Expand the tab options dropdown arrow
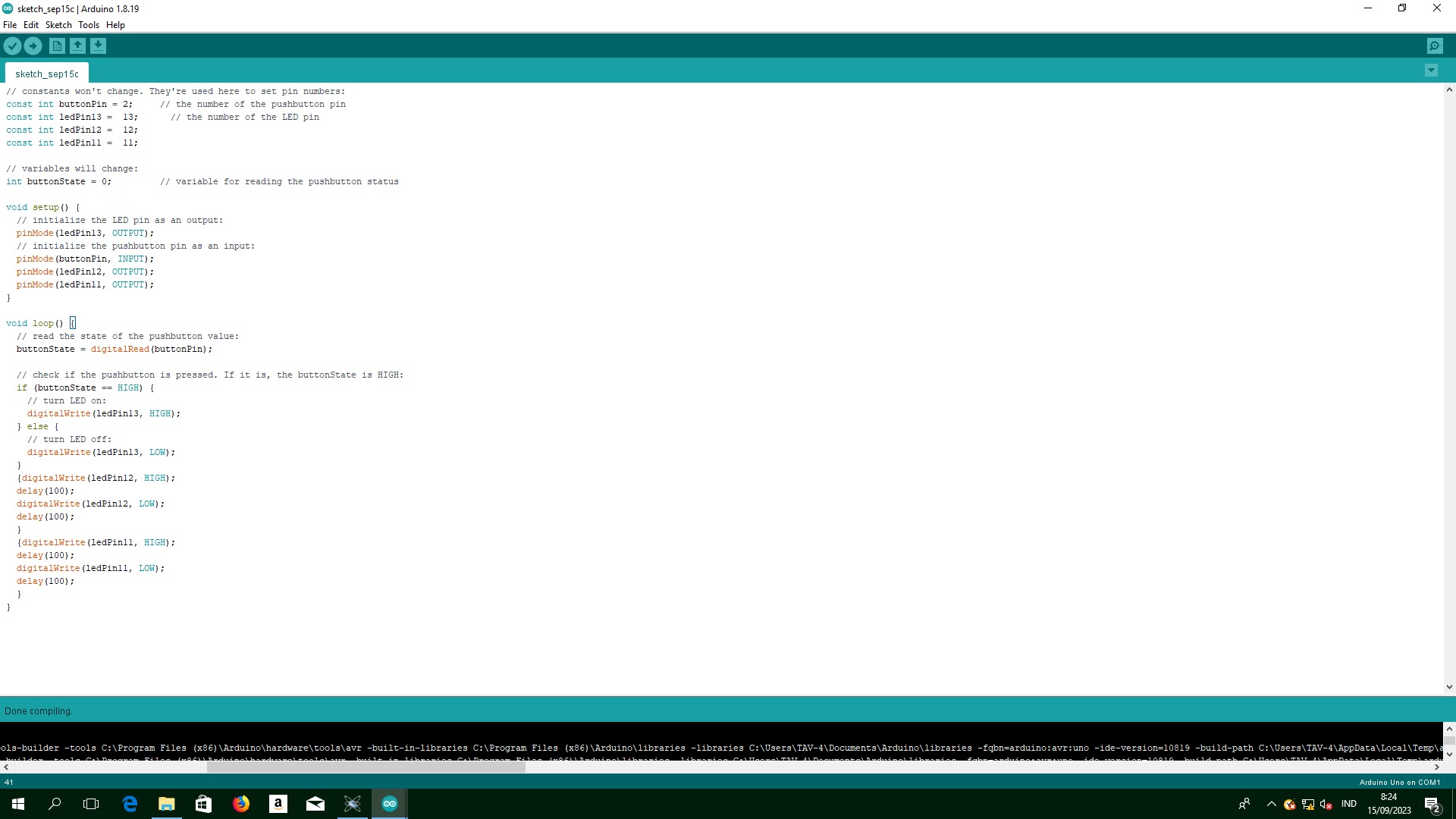This screenshot has width=1456, height=819. pos(1431,71)
